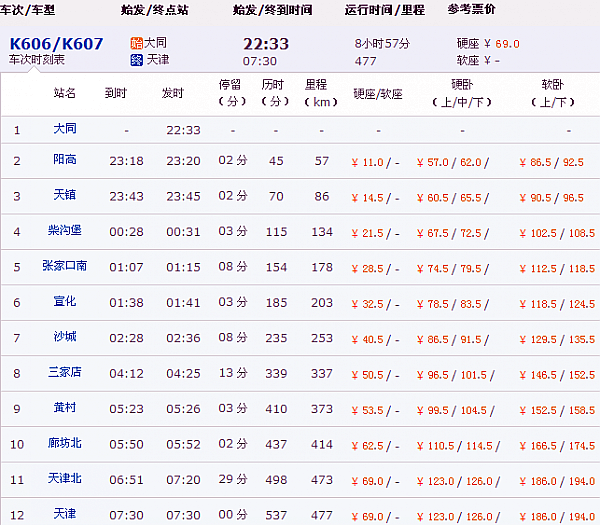Click the 沙城 station link
600x525 pixels.
(65, 338)
